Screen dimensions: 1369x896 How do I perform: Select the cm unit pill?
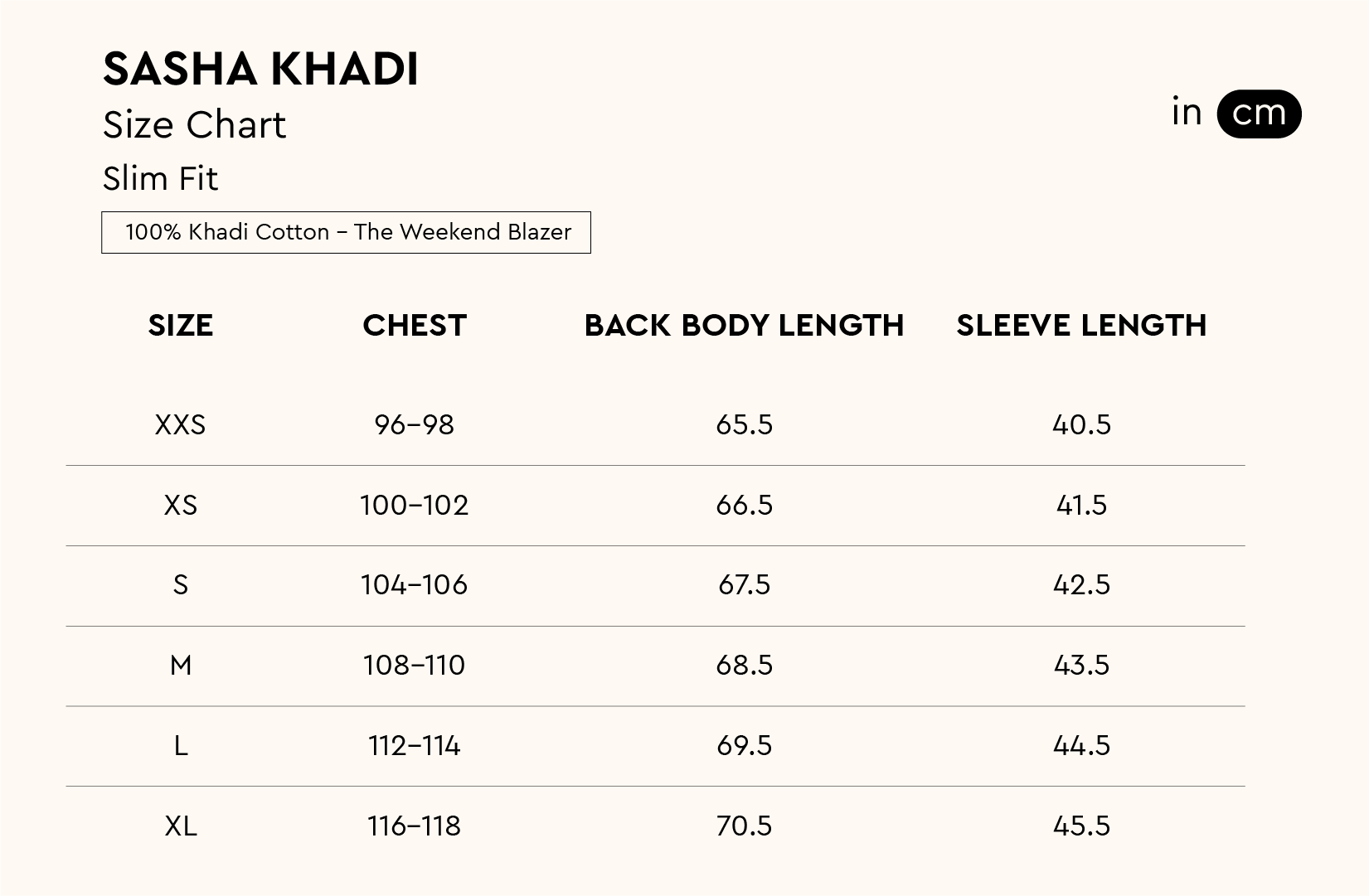[1258, 114]
